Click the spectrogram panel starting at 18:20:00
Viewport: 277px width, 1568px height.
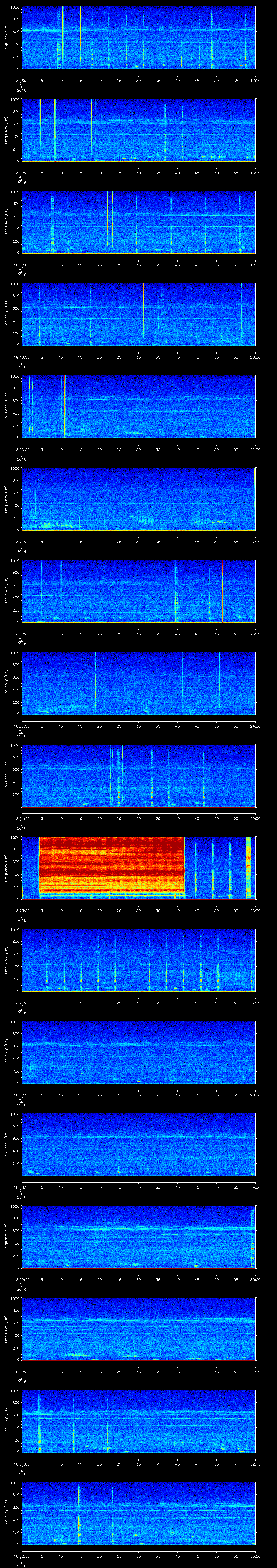pyautogui.click(x=138, y=407)
